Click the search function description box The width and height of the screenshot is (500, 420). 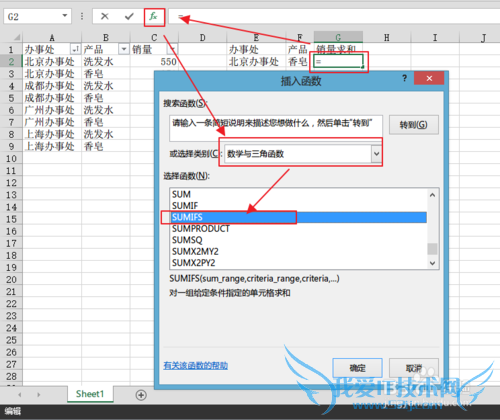click(276, 128)
